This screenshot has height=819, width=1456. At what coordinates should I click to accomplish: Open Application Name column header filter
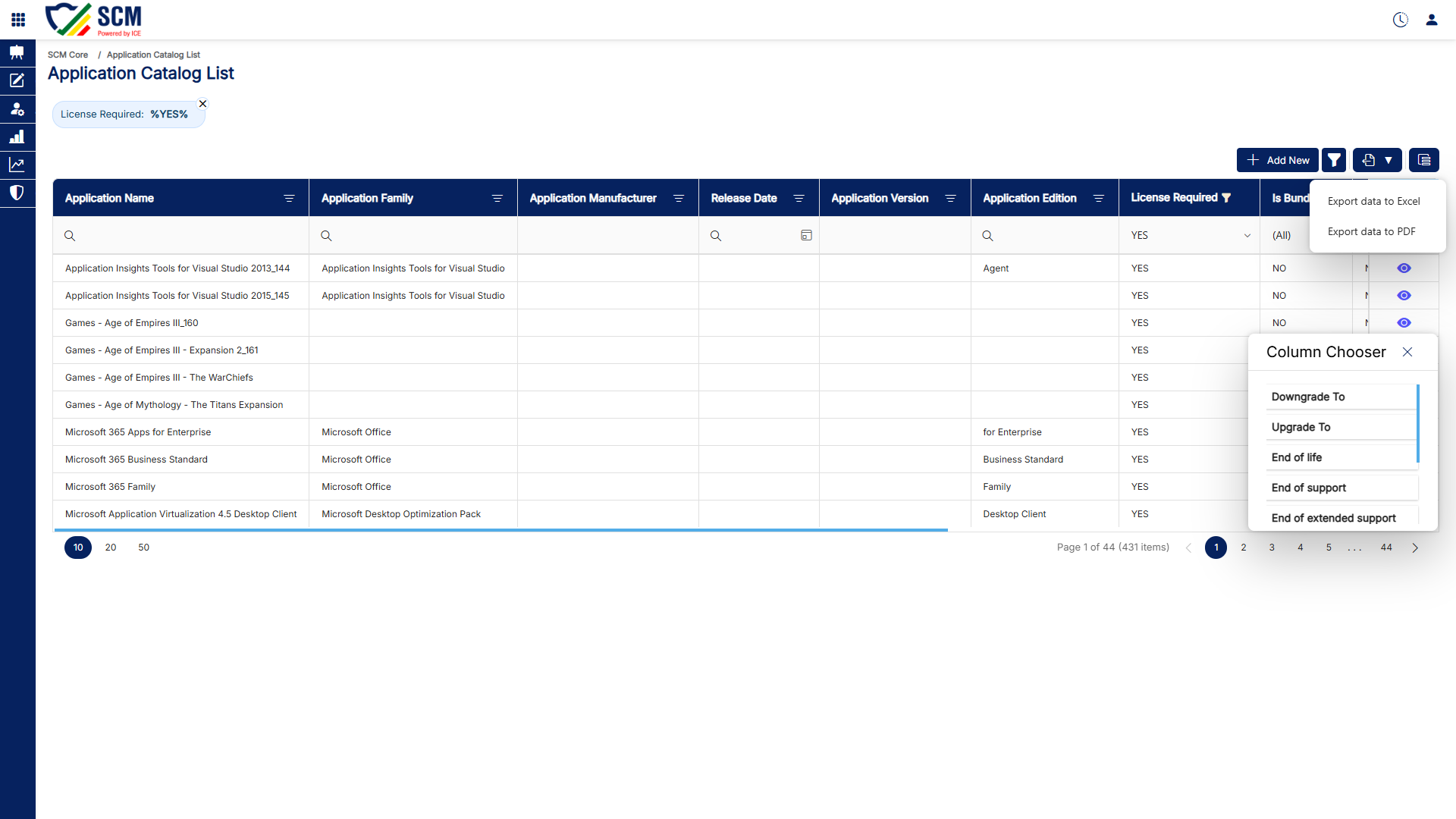pyautogui.click(x=289, y=199)
